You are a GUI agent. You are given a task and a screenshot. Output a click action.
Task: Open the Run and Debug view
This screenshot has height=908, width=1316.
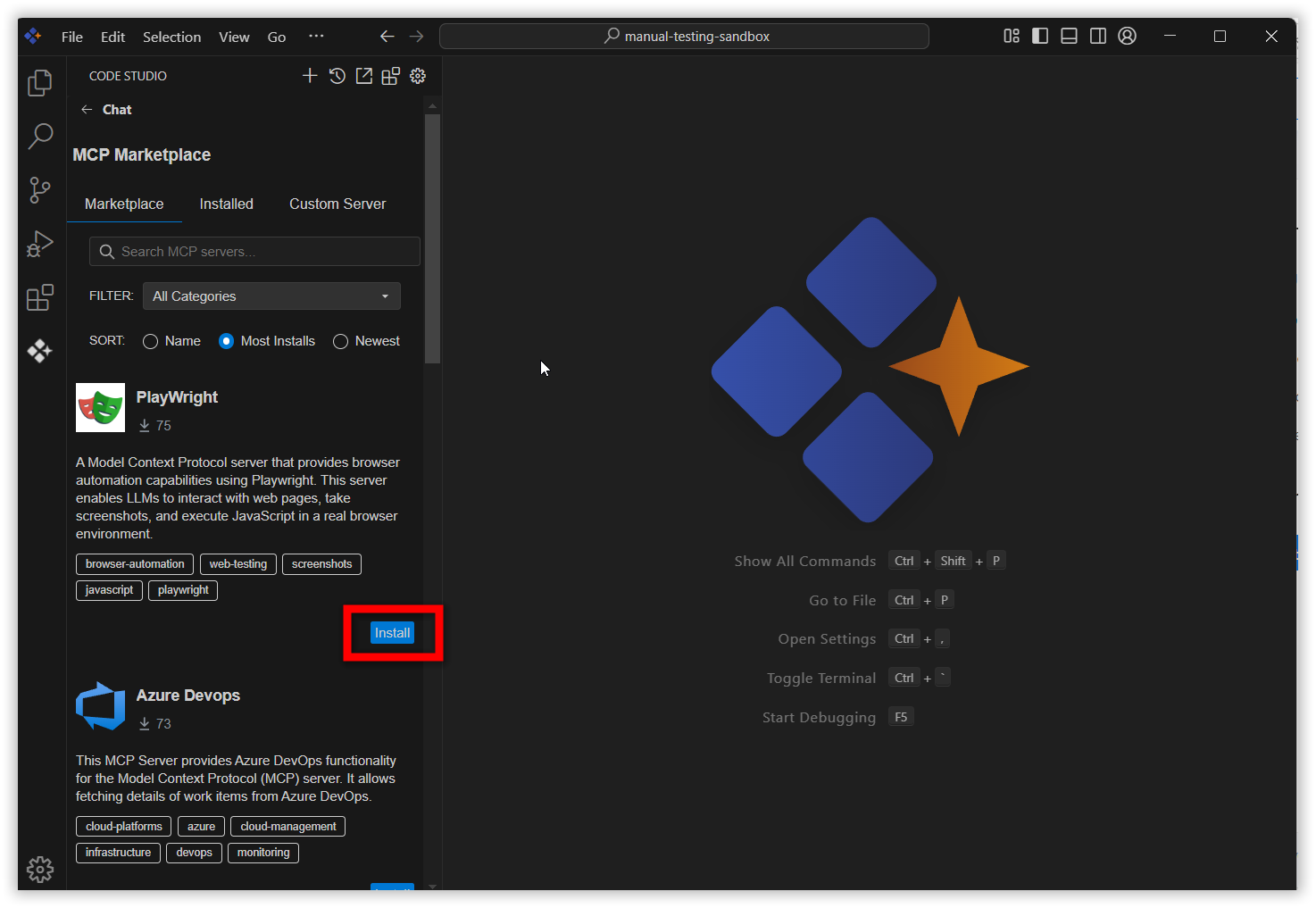40,244
